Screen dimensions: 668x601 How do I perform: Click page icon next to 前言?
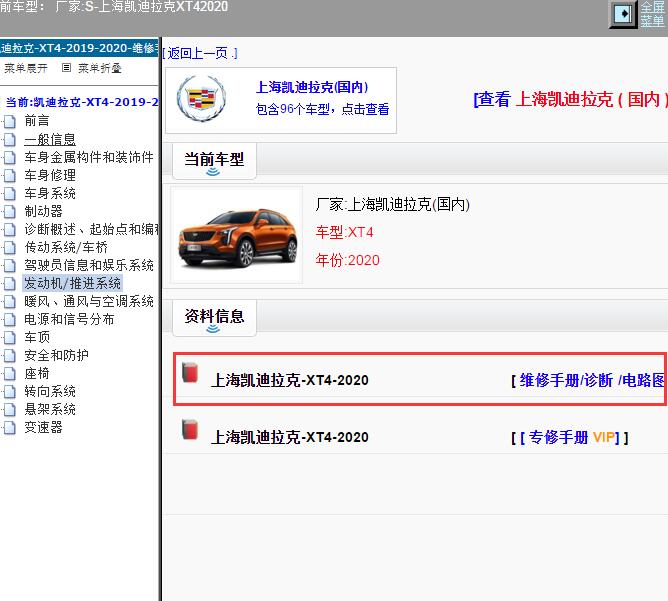[9, 122]
